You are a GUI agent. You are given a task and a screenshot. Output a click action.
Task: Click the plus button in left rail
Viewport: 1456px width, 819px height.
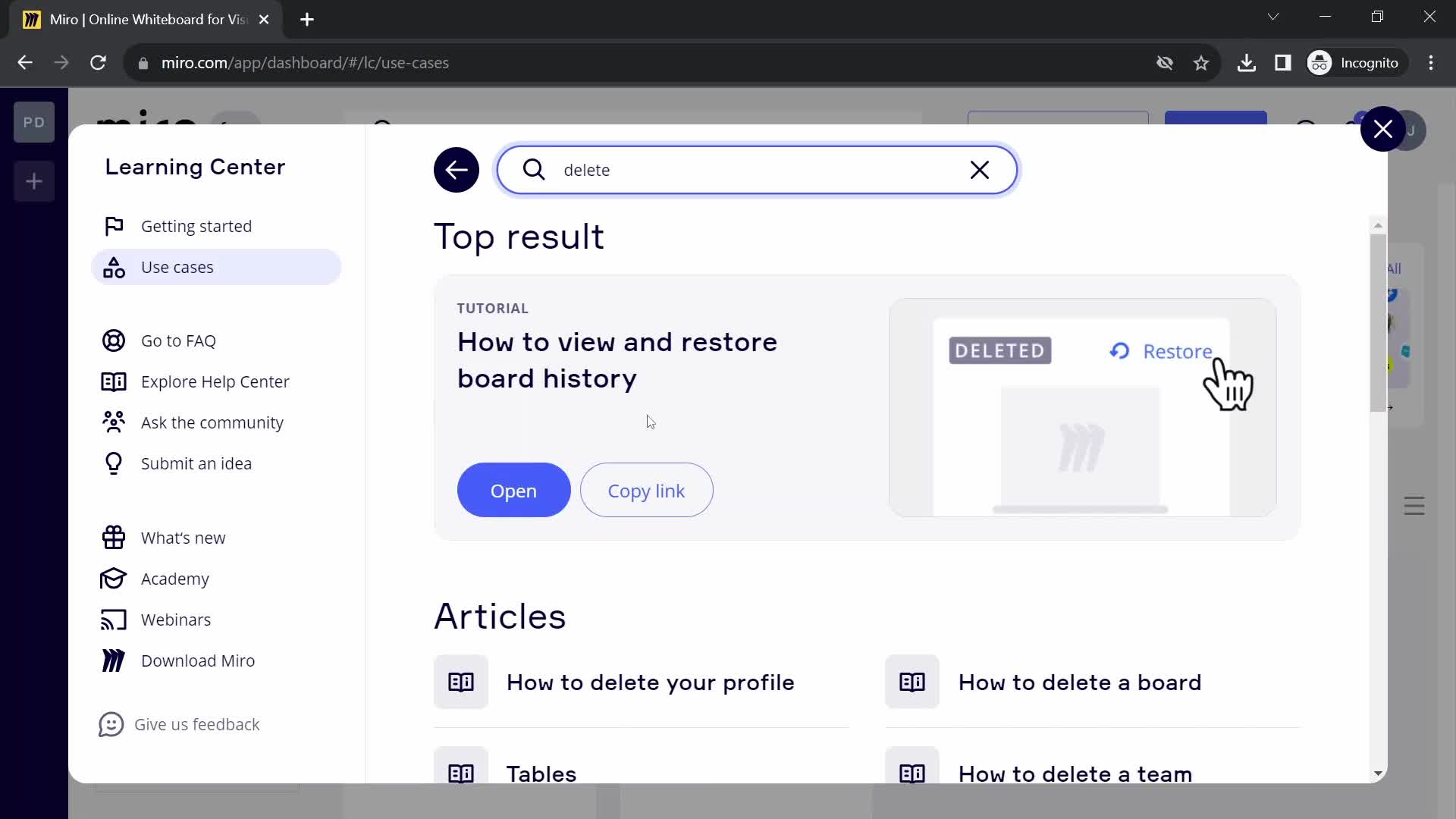(34, 181)
